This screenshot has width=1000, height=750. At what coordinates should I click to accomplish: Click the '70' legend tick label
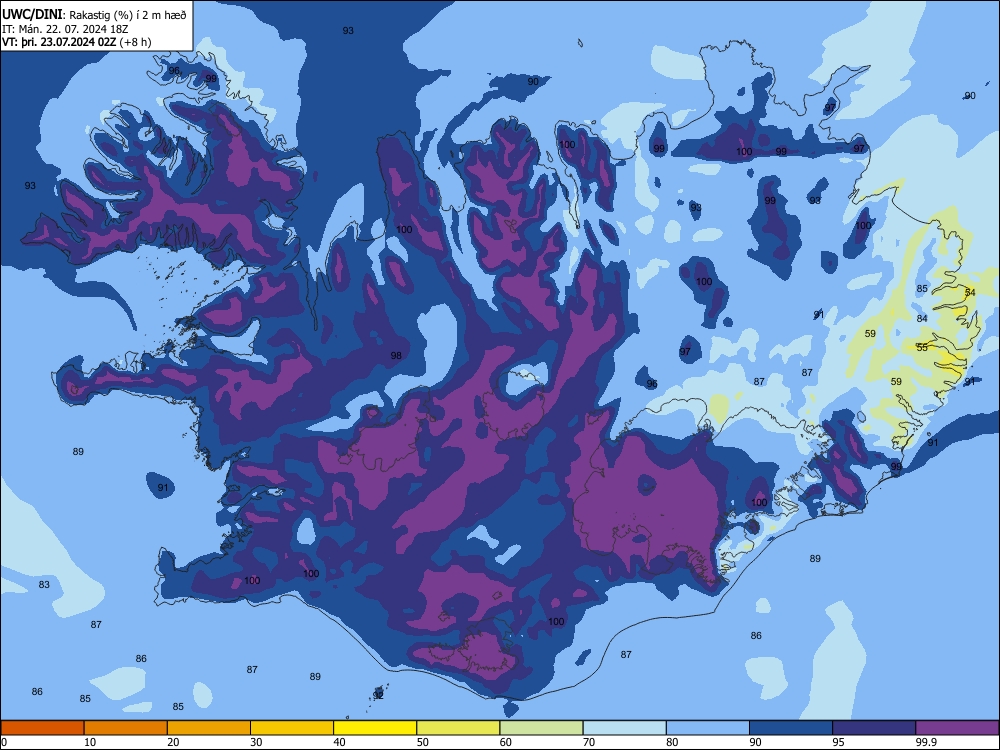(589, 742)
